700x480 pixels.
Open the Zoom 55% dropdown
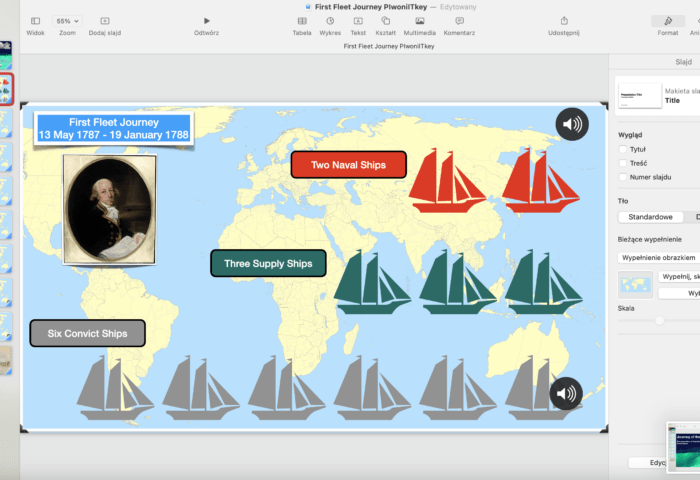67,21
